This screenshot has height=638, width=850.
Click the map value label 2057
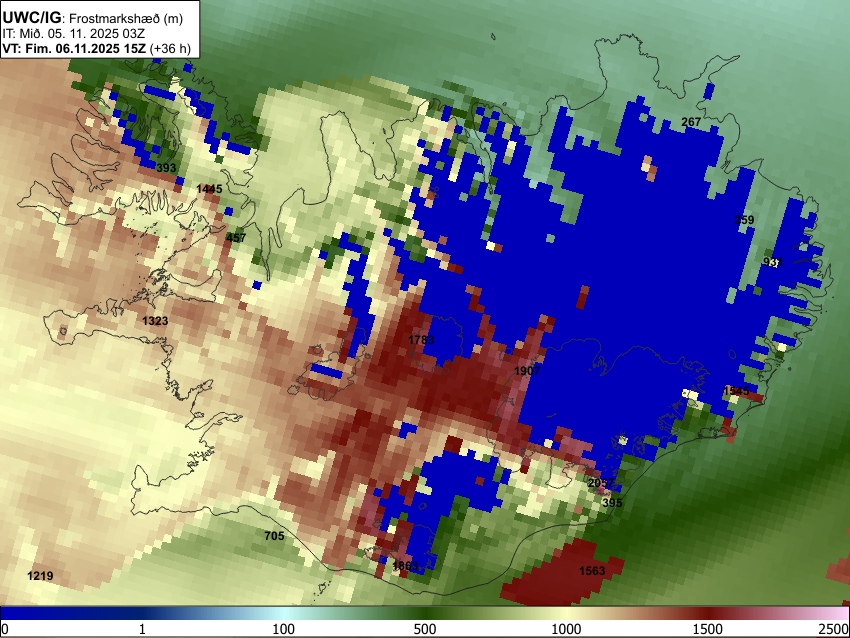601,482
